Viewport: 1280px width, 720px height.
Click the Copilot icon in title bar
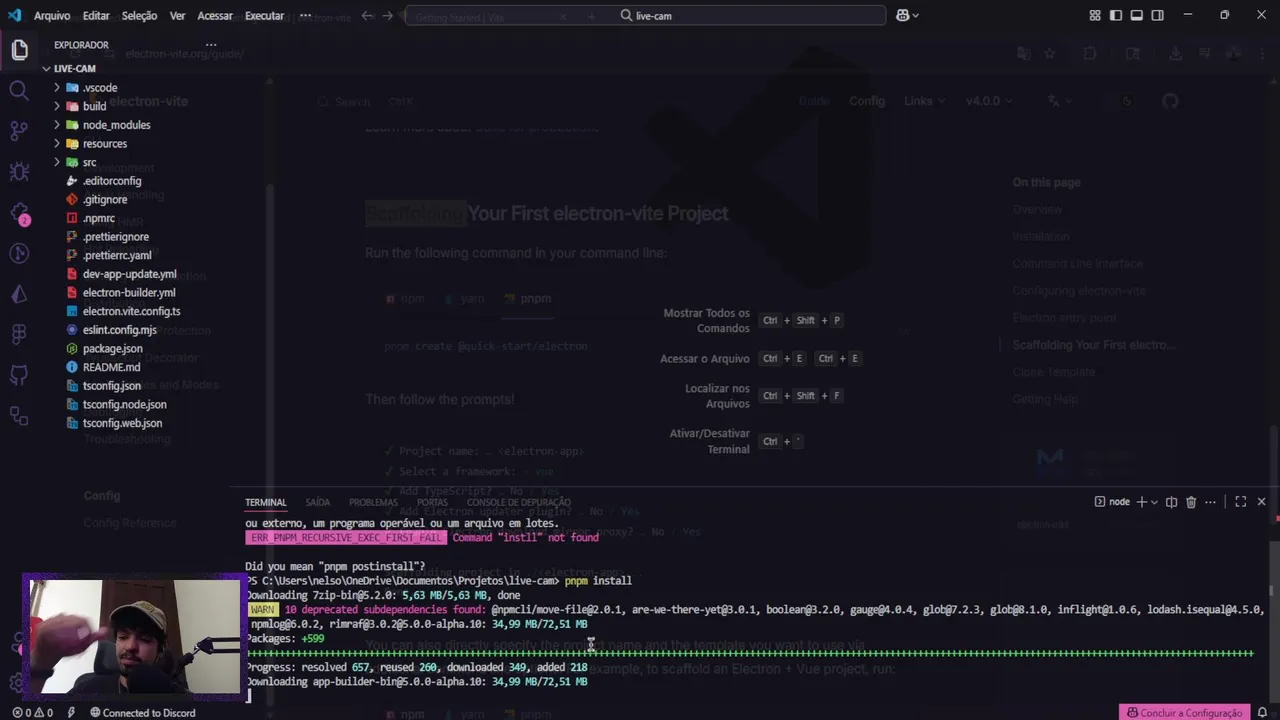[x=902, y=16]
